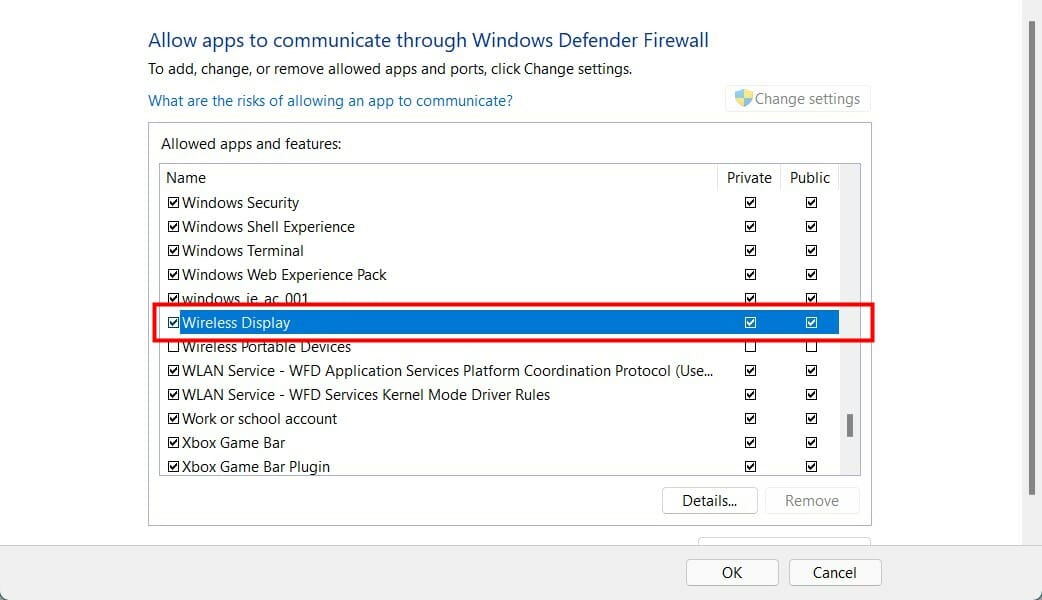
Task: Uncheck Windows Security app checkbox
Action: 174,203
